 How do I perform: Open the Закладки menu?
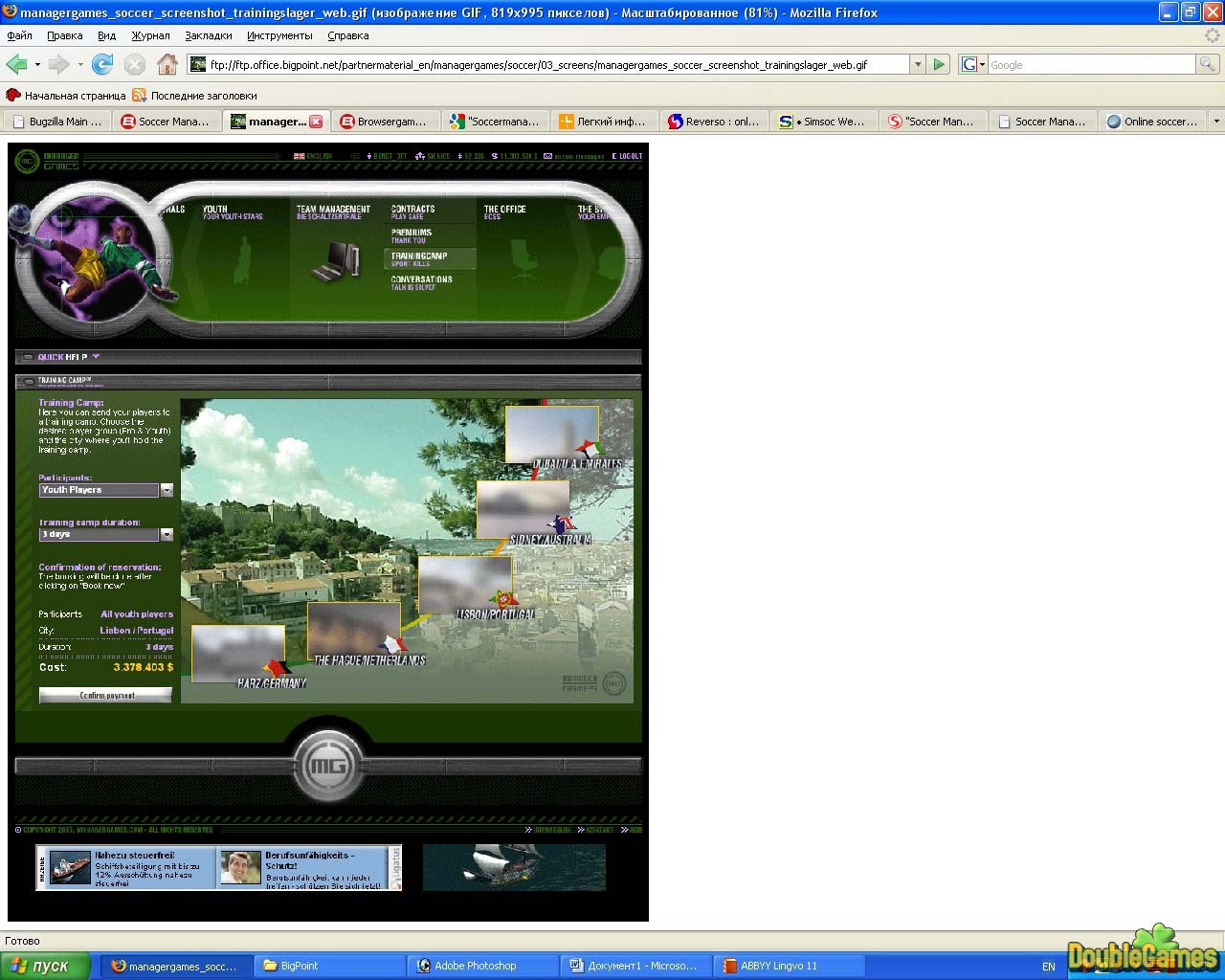pyautogui.click(x=209, y=35)
